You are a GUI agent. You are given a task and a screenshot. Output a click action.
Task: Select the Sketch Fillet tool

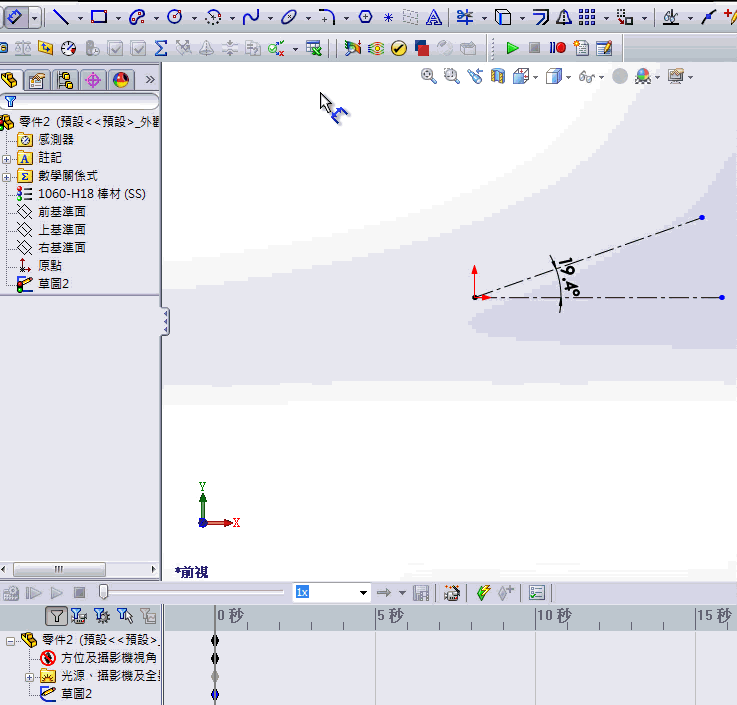point(327,17)
